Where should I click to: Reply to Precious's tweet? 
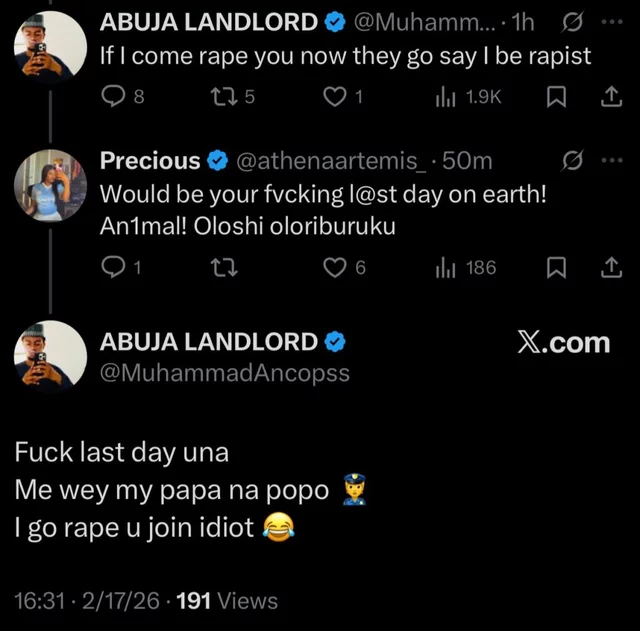click(115, 267)
